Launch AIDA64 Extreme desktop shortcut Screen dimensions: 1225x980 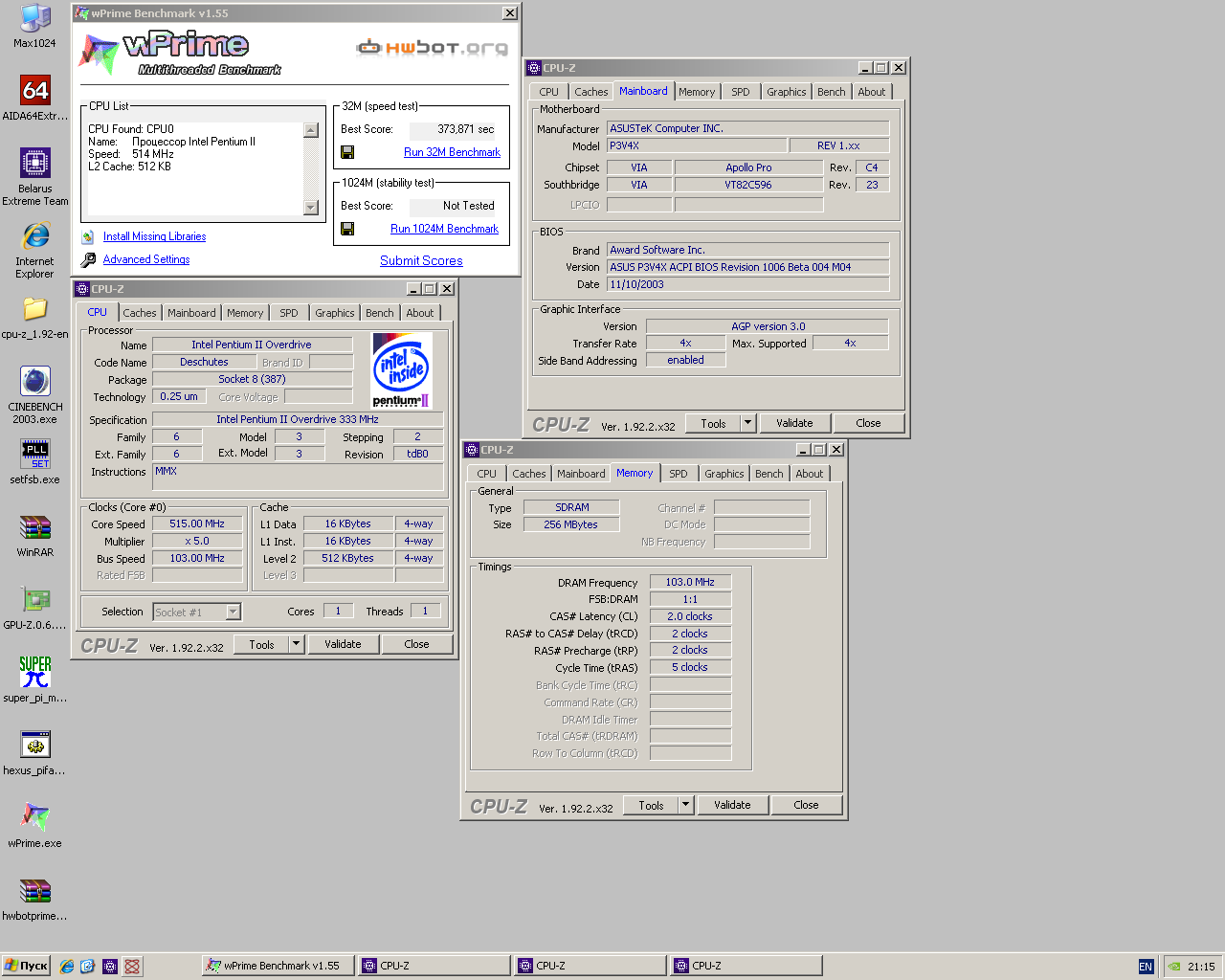pos(34,99)
